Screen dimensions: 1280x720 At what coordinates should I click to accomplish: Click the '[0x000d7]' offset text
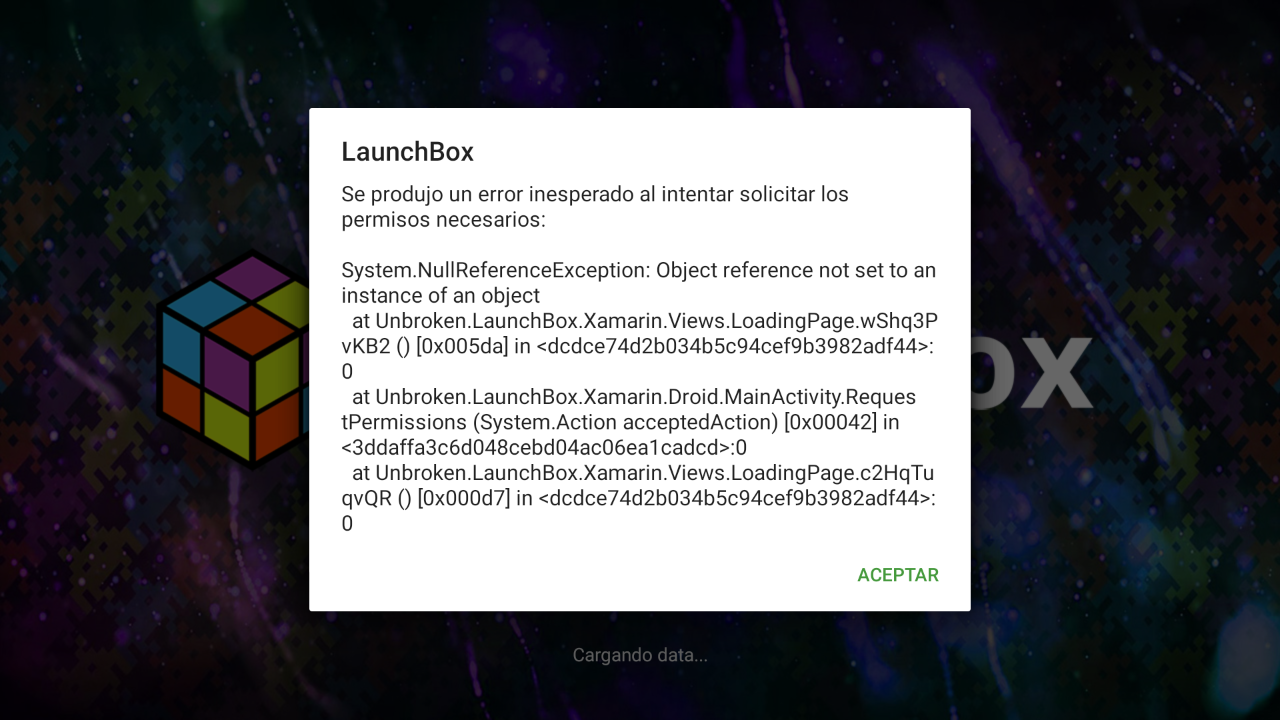click(x=463, y=498)
